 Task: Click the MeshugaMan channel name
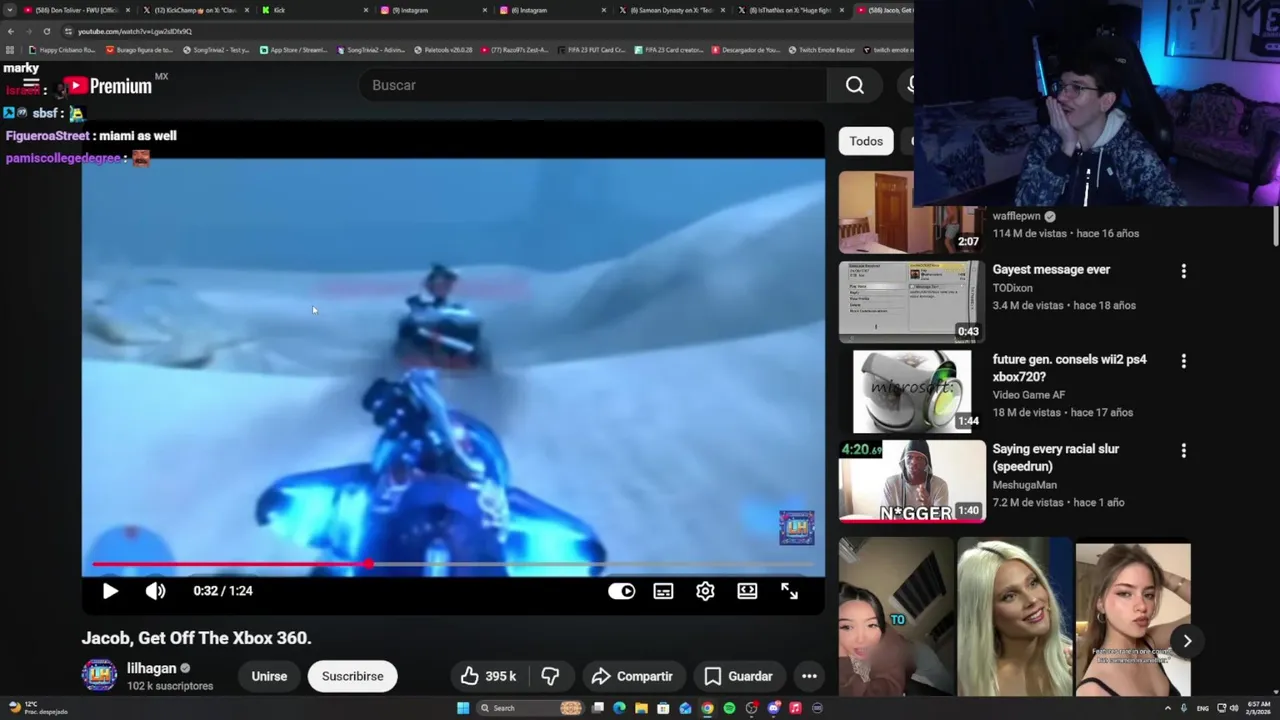pos(1024,485)
